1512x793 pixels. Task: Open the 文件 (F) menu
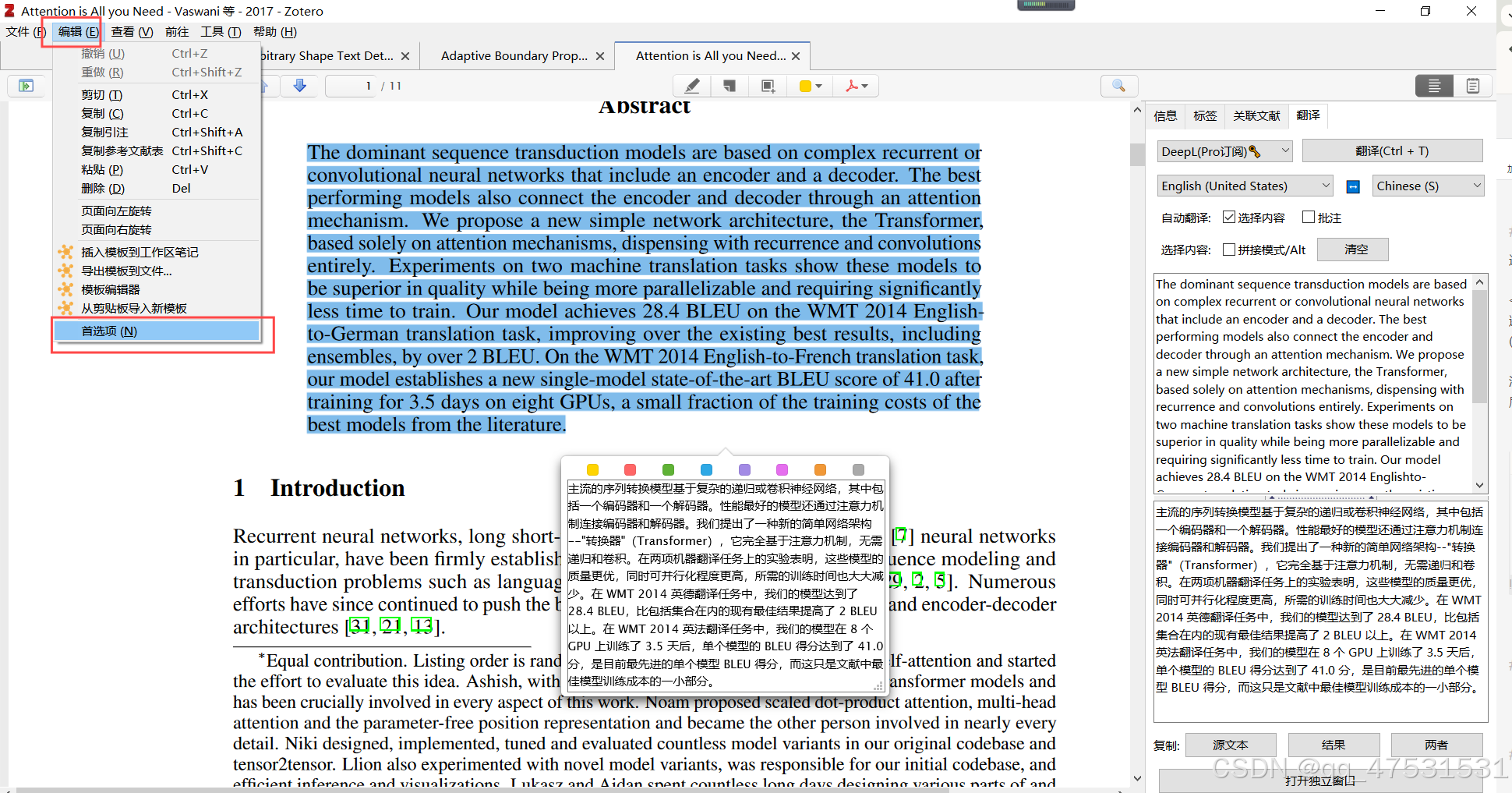(x=26, y=32)
